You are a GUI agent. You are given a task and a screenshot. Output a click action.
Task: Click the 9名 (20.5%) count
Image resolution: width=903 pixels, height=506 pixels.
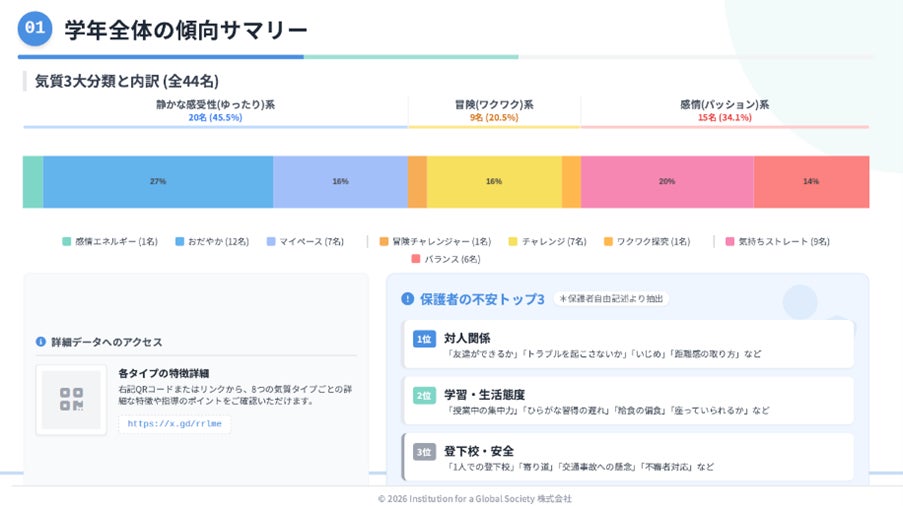pyautogui.click(x=494, y=117)
